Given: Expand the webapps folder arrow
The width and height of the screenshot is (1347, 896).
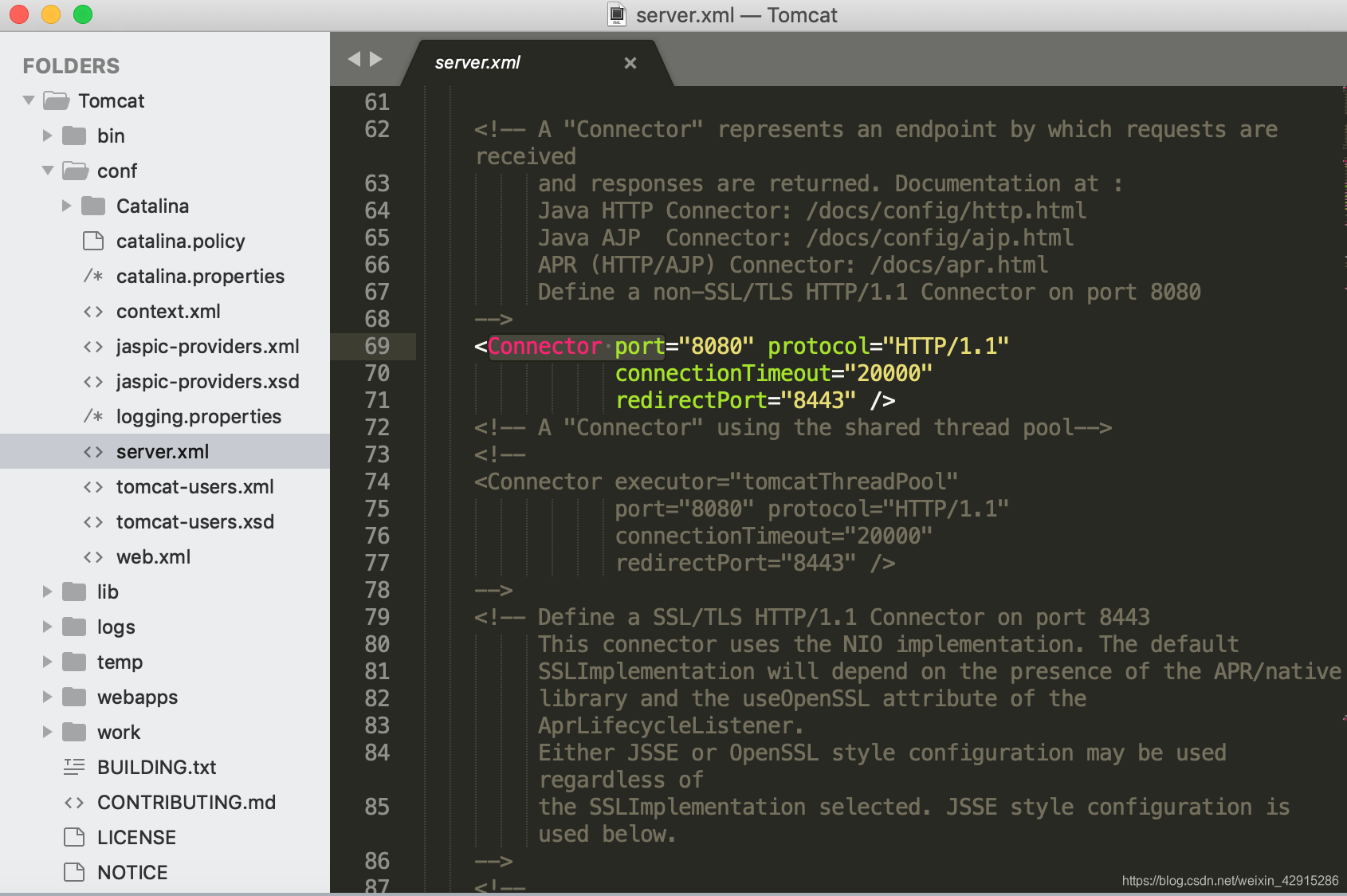Looking at the screenshot, I should tap(47, 697).
